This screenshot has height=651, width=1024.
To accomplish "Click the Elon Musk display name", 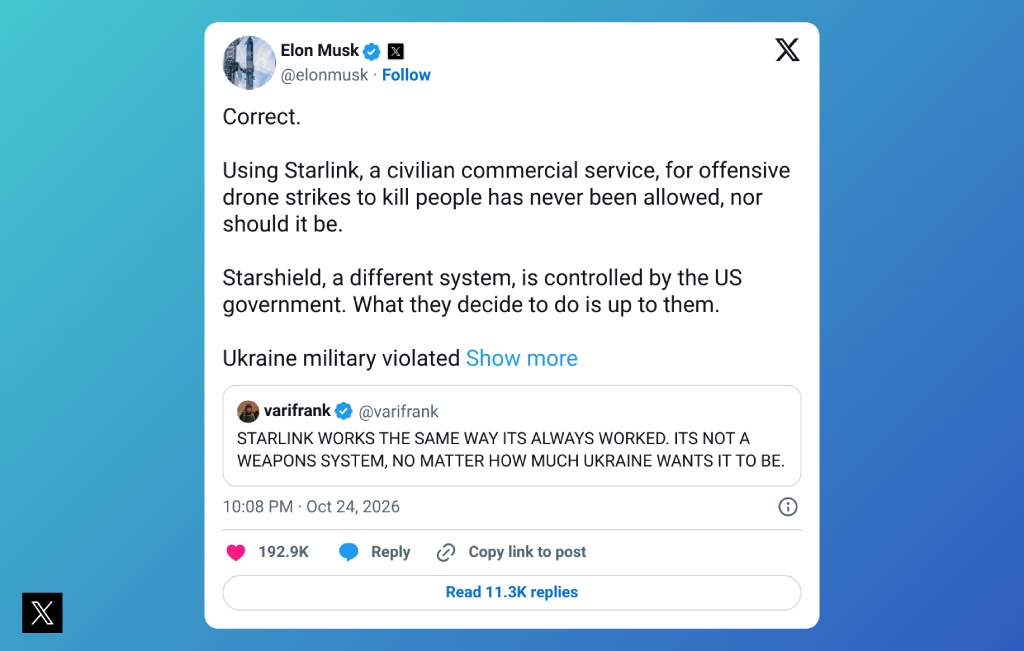I will pyautogui.click(x=319, y=50).
